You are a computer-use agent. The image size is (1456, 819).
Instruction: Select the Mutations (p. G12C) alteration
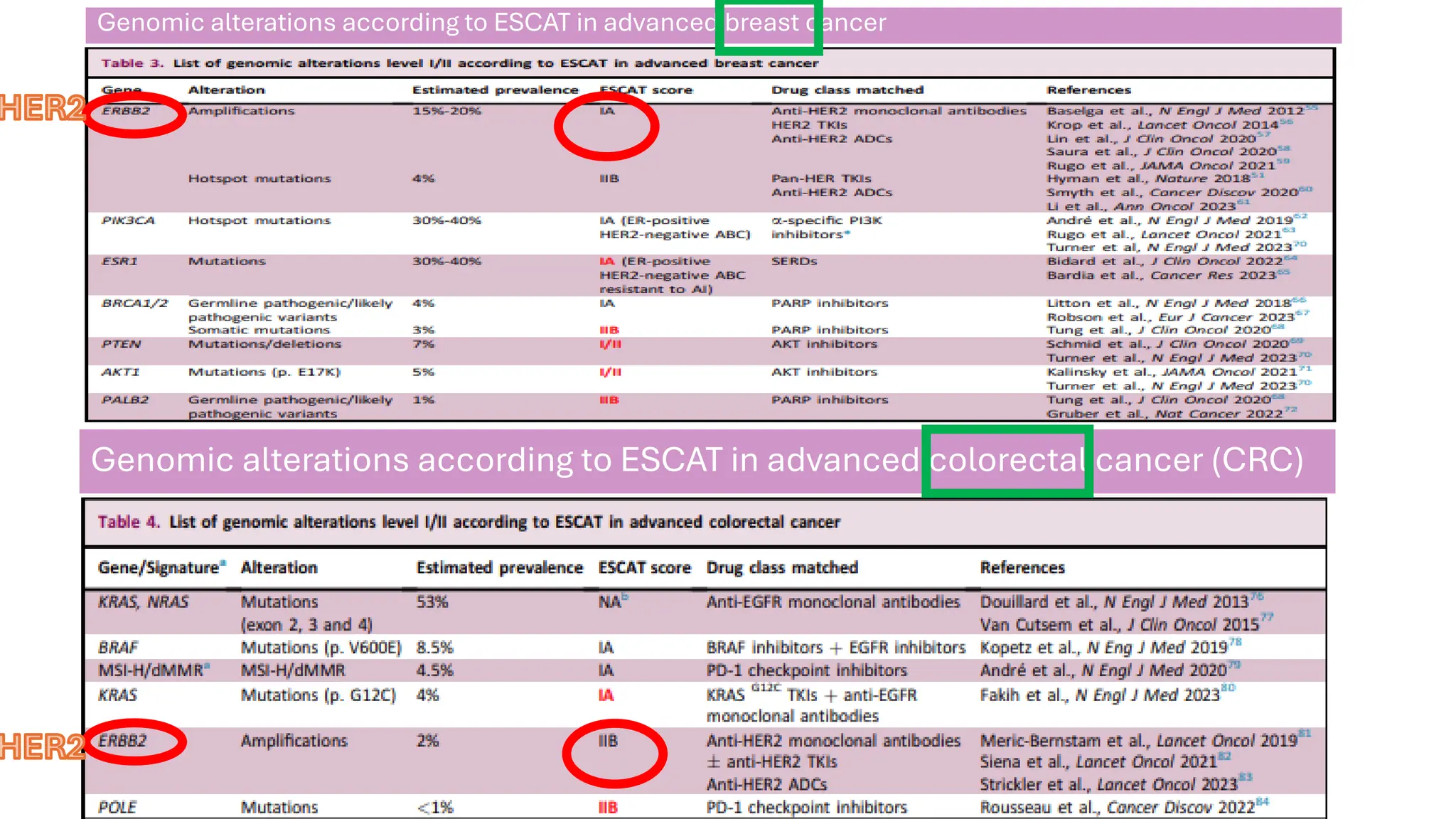(x=318, y=695)
